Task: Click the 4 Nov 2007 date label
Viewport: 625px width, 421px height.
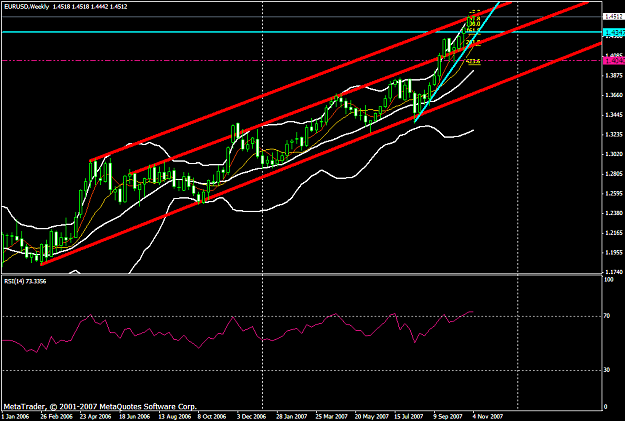Action: pyautogui.click(x=488, y=417)
